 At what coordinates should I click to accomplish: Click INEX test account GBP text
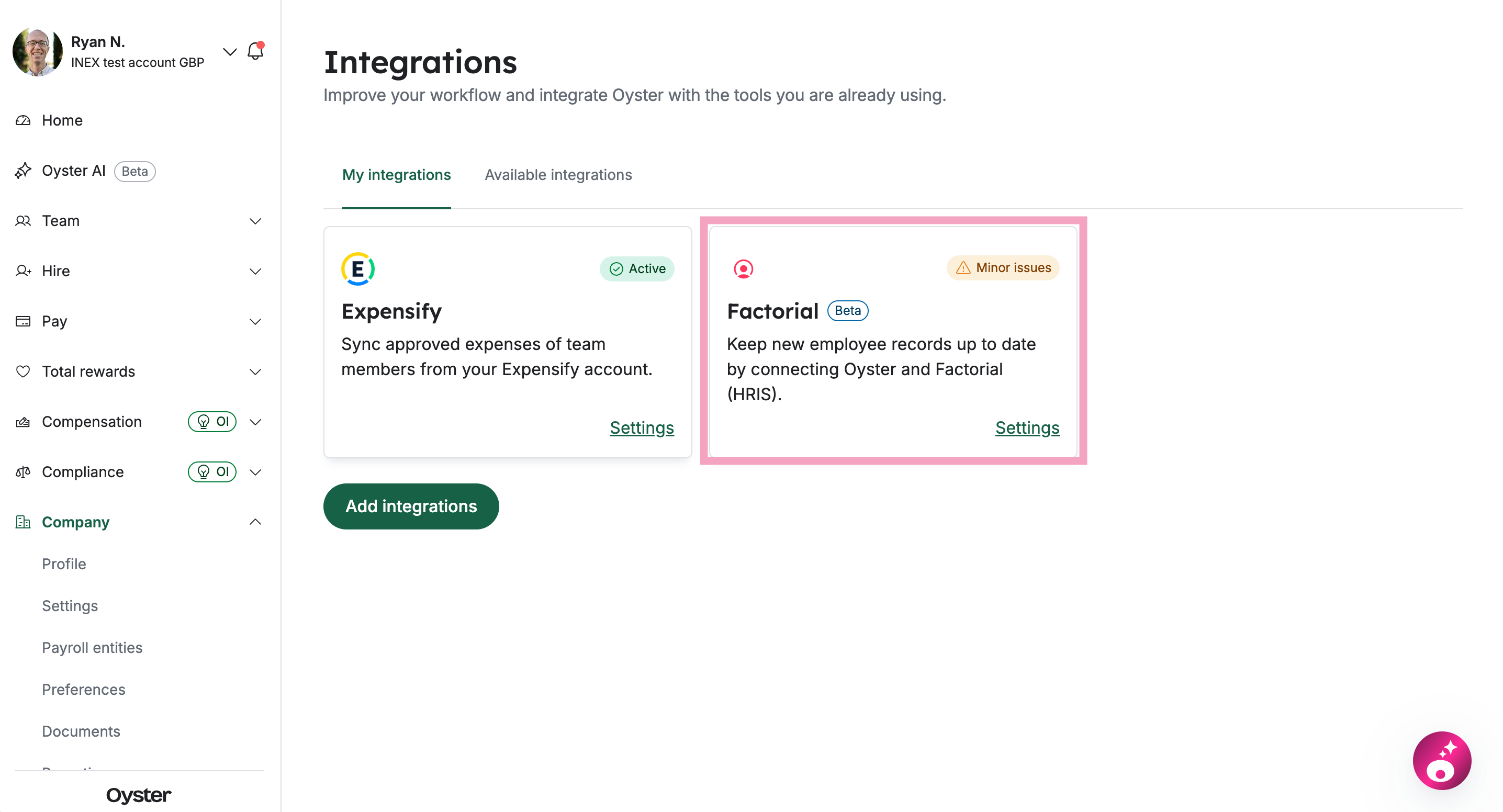click(137, 62)
